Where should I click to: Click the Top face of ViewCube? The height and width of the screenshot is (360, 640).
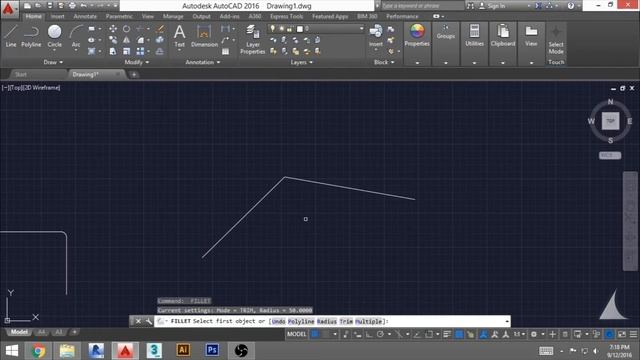pyautogui.click(x=610, y=121)
